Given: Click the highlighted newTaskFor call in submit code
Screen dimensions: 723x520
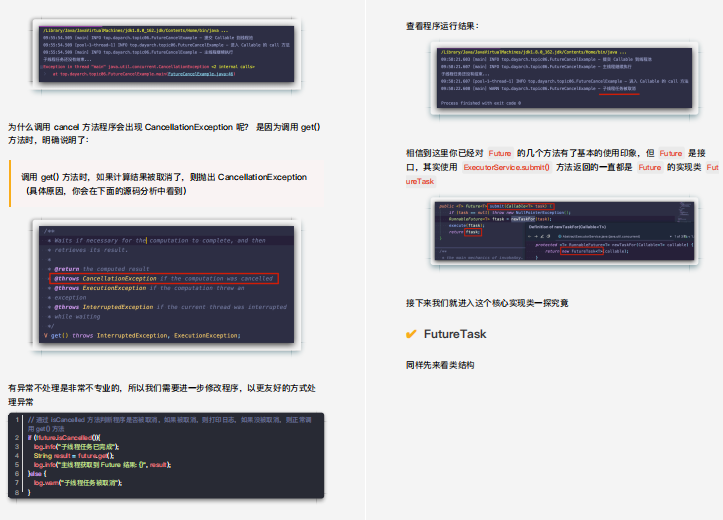Looking at the screenshot, I should tap(522, 219).
